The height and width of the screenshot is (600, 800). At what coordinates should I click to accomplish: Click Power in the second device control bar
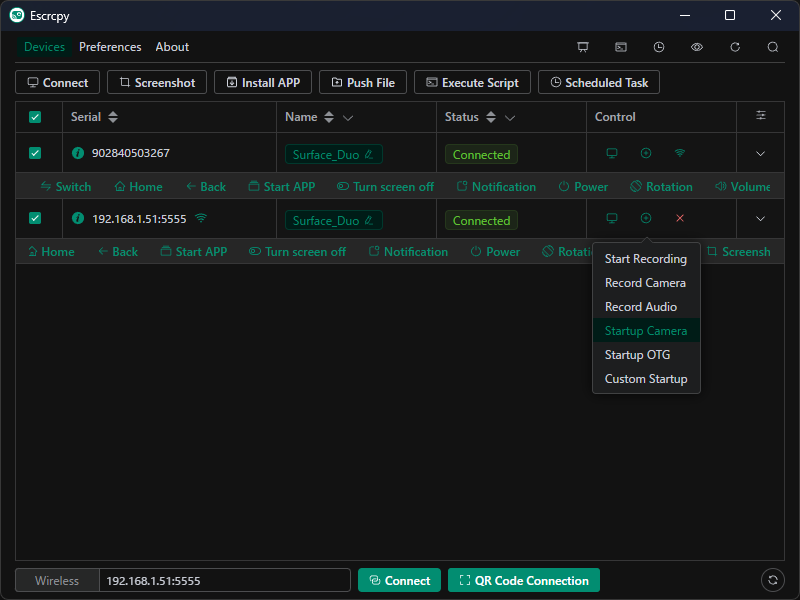[x=495, y=252]
